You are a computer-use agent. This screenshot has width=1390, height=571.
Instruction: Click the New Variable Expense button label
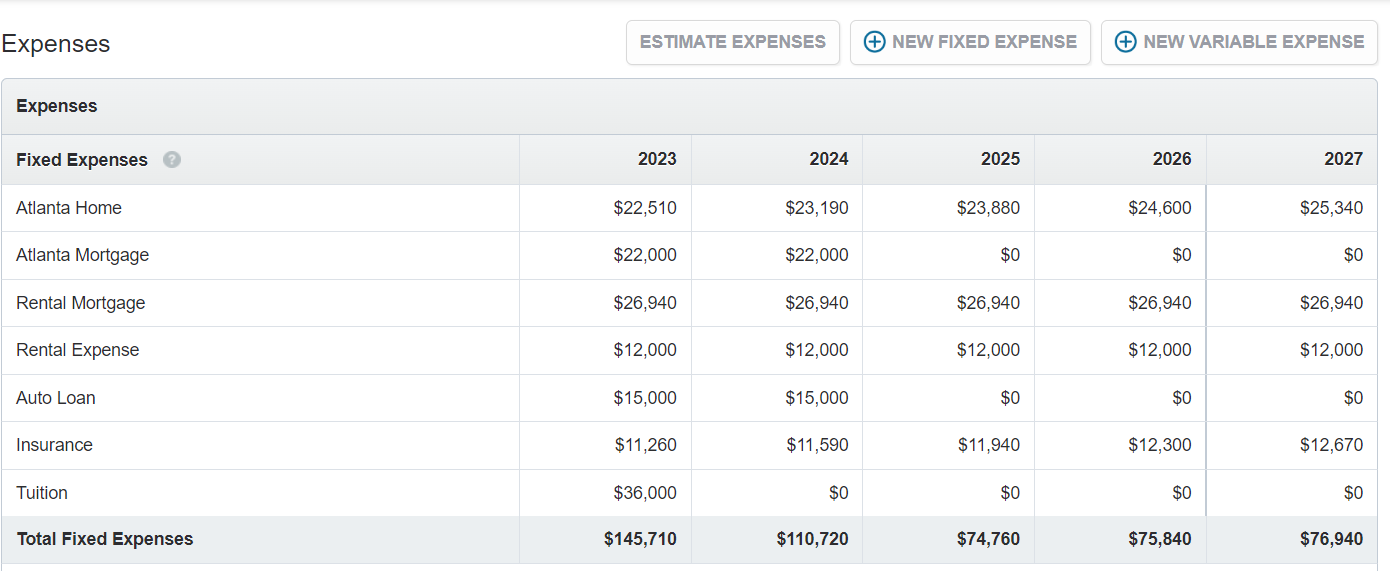click(1253, 42)
